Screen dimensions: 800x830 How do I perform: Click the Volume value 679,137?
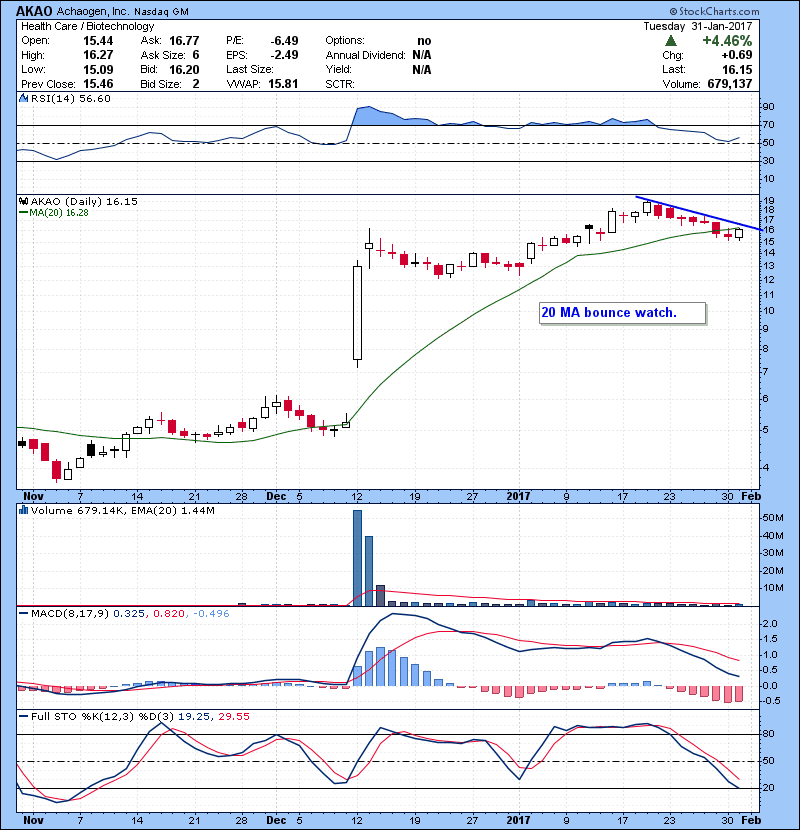click(x=730, y=84)
